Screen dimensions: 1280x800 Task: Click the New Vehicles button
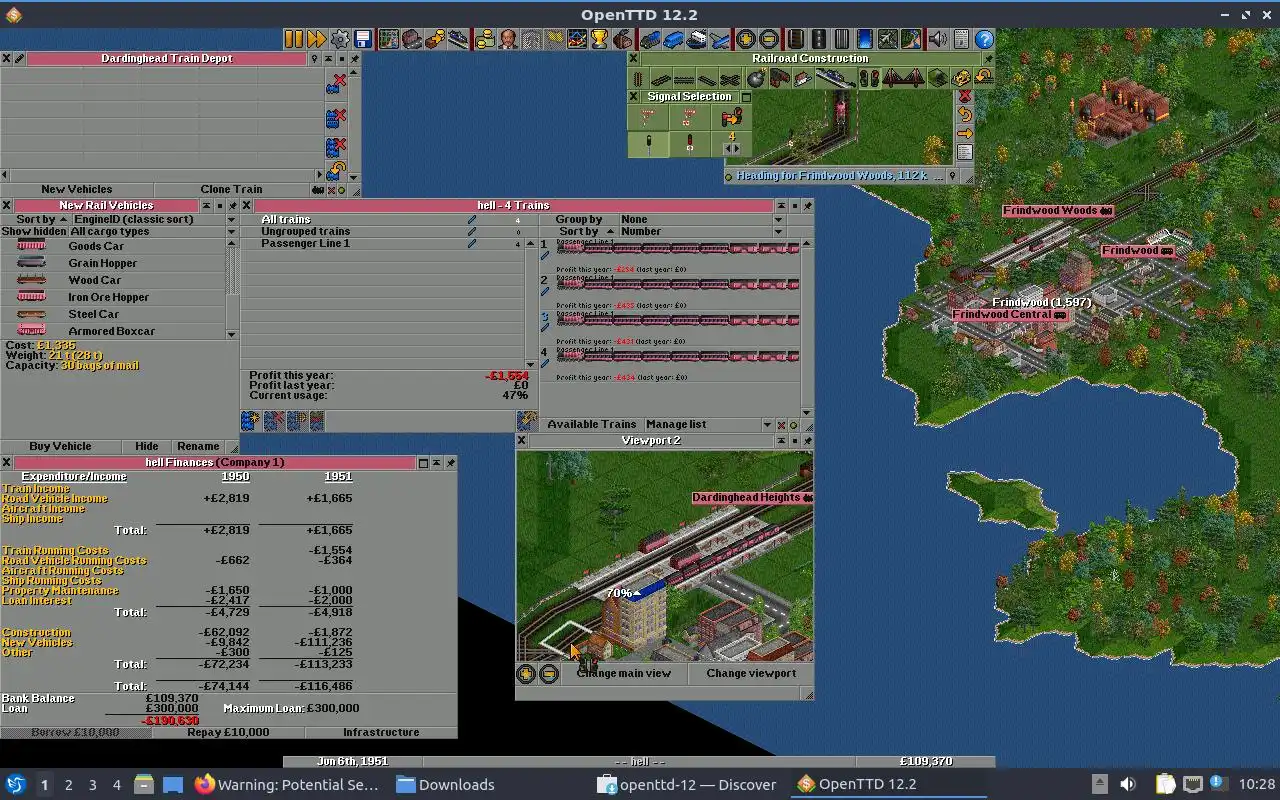point(77,189)
